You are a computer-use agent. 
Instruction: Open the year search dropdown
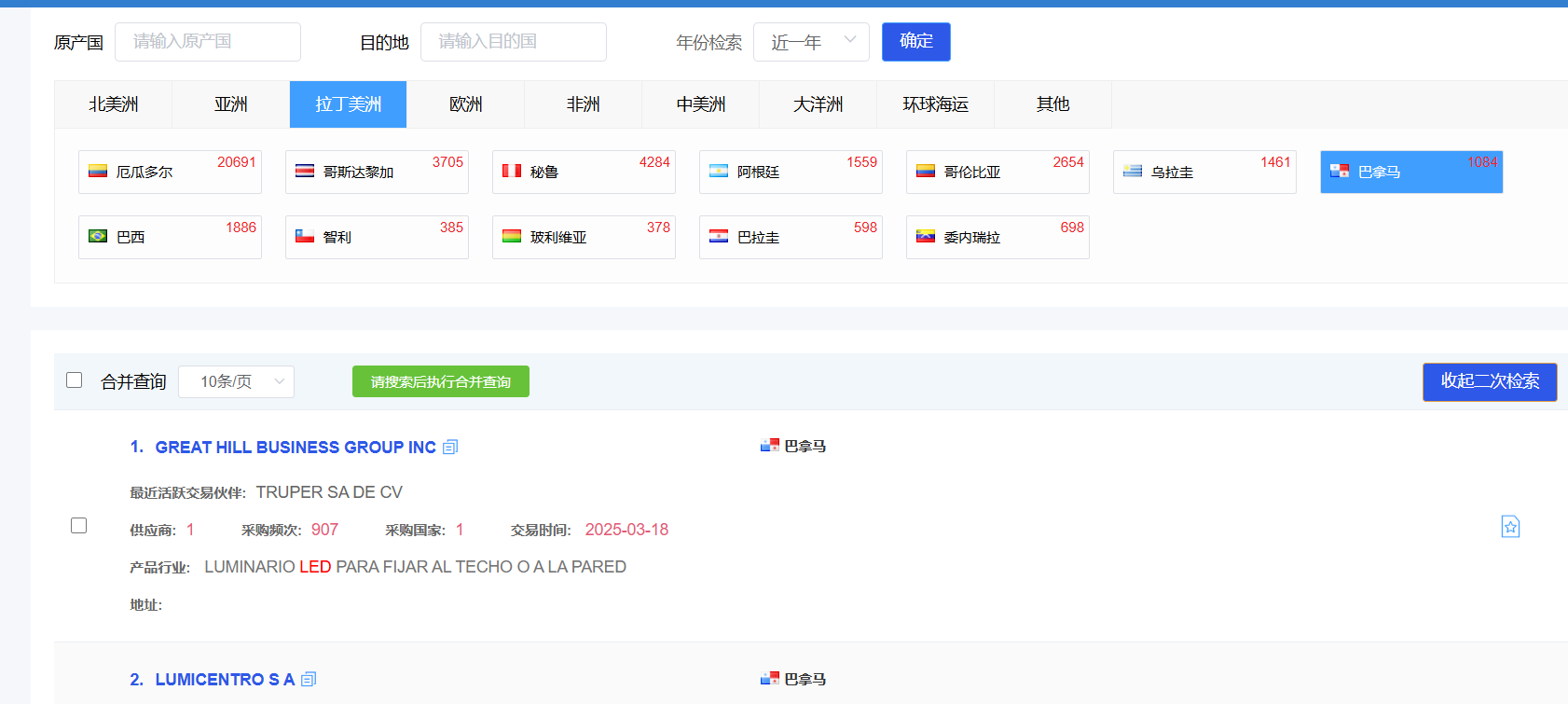(811, 42)
